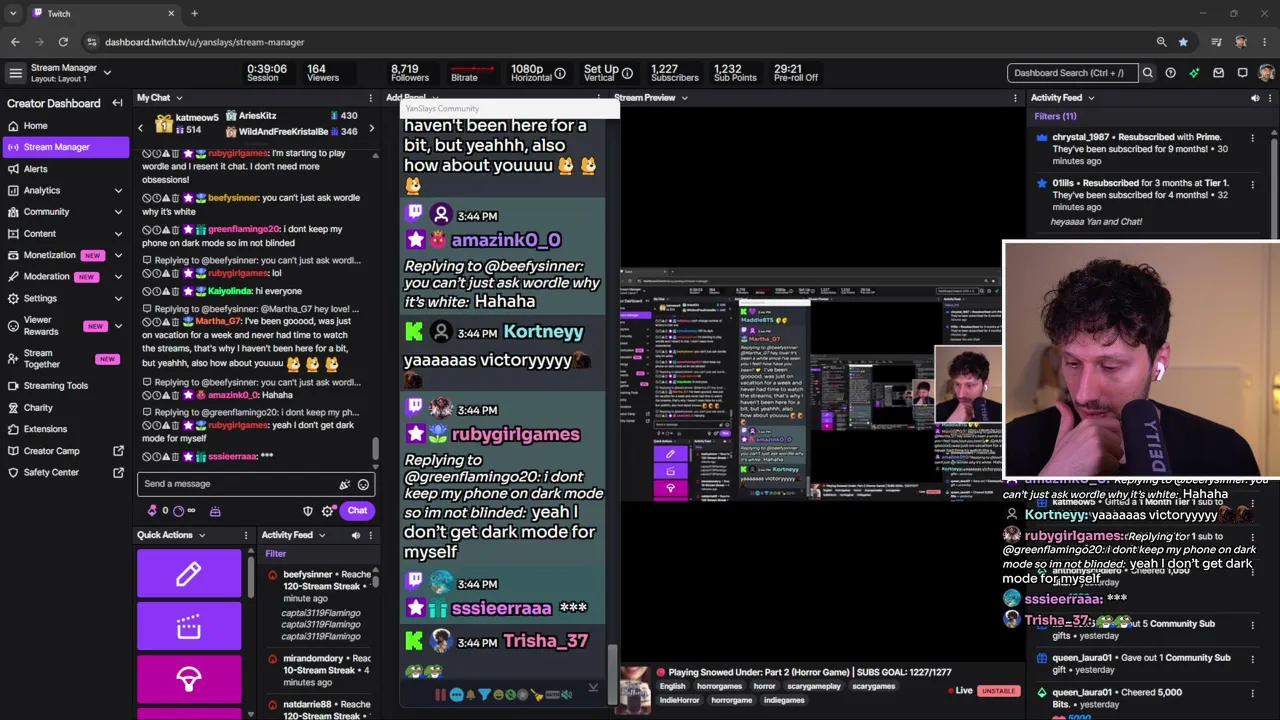Open Creator Camp external link
This screenshot has height=720, width=1280.
point(118,451)
